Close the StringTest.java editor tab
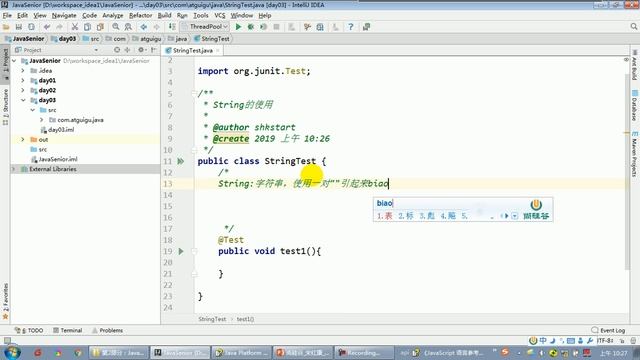 (x=218, y=50)
